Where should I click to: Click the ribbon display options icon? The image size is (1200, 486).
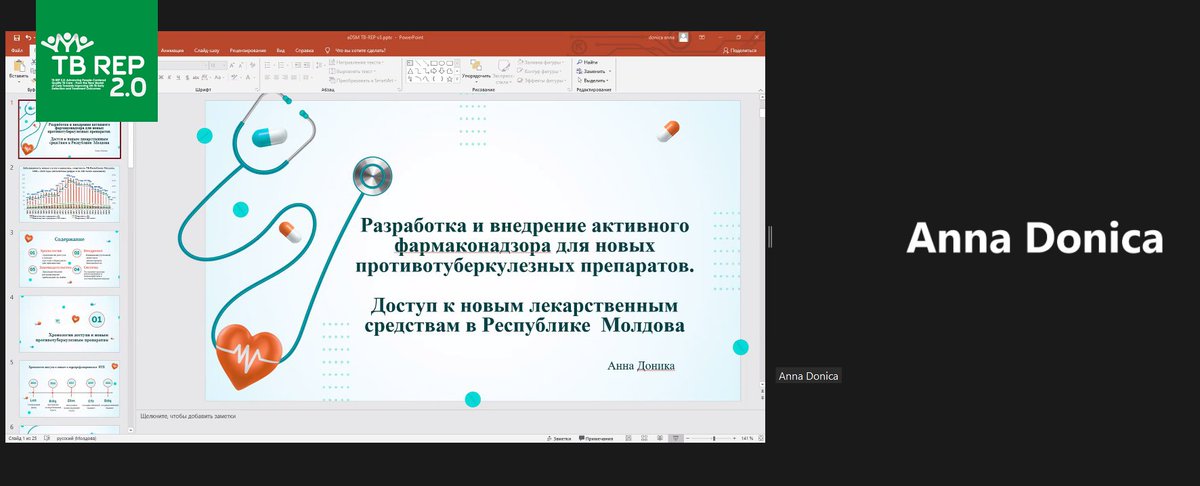702,37
